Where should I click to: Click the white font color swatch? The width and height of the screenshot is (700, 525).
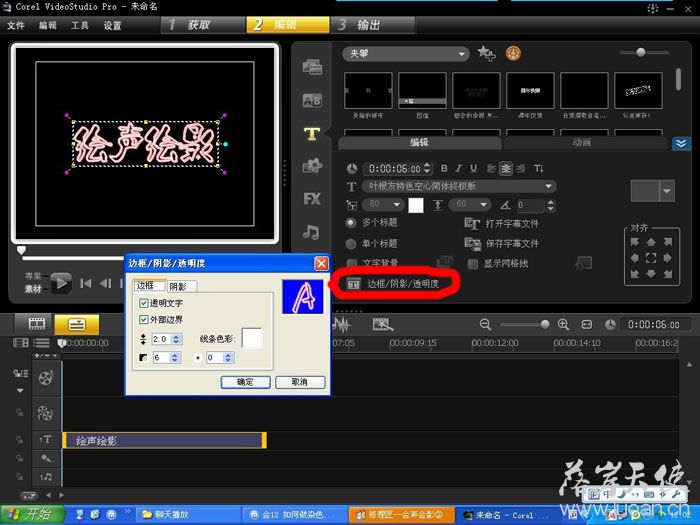[416, 205]
